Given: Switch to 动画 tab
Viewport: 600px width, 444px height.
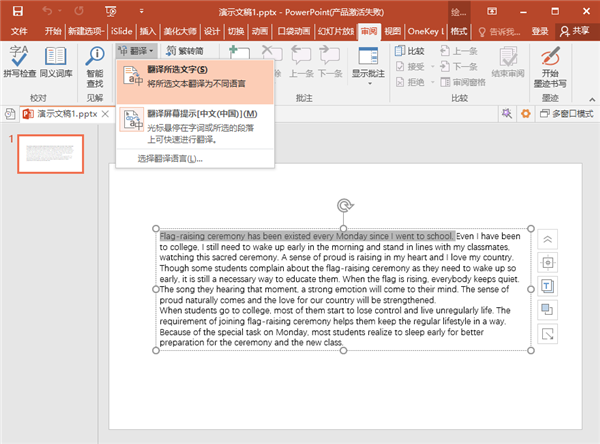Looking at the screenshot, I should click(260, 31).
